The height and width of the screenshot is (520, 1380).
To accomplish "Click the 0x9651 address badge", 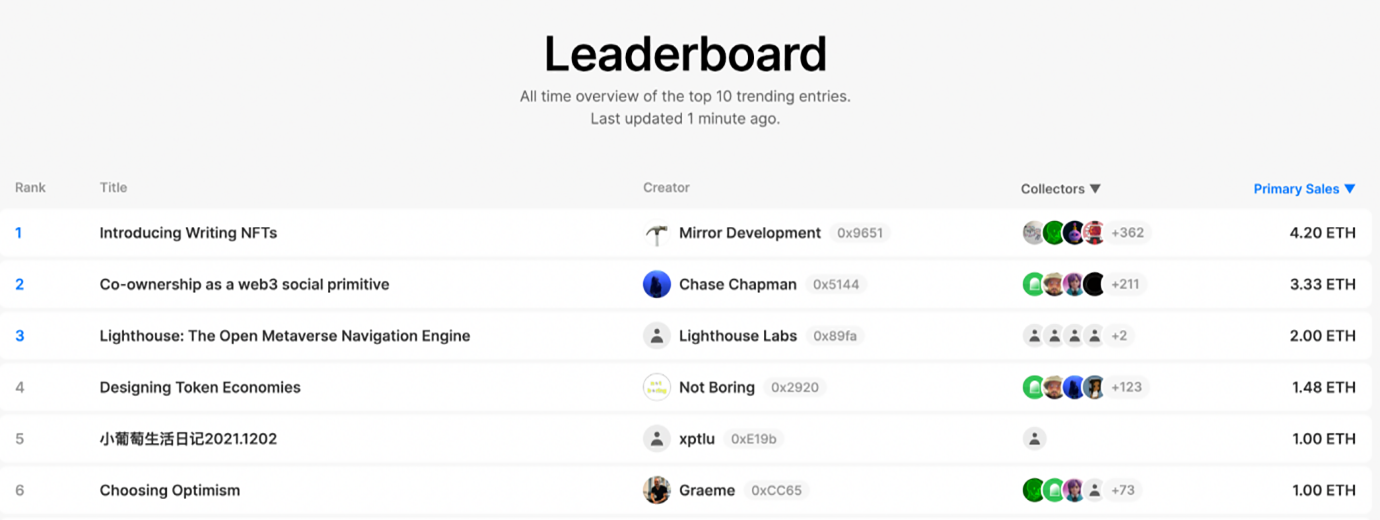I will point(860,233).
